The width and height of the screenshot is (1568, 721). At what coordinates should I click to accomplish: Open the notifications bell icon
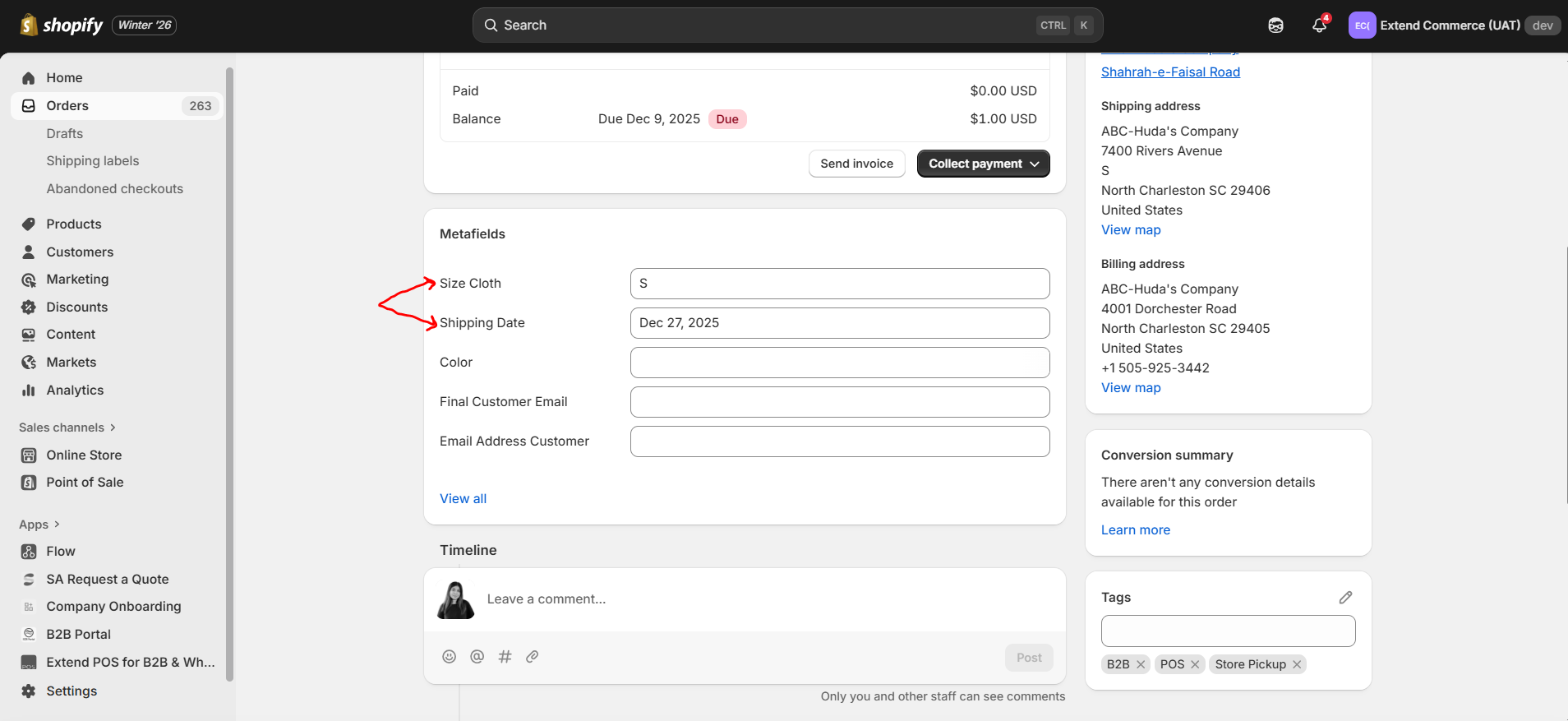pyautogui.click(x=1319, y=25)
